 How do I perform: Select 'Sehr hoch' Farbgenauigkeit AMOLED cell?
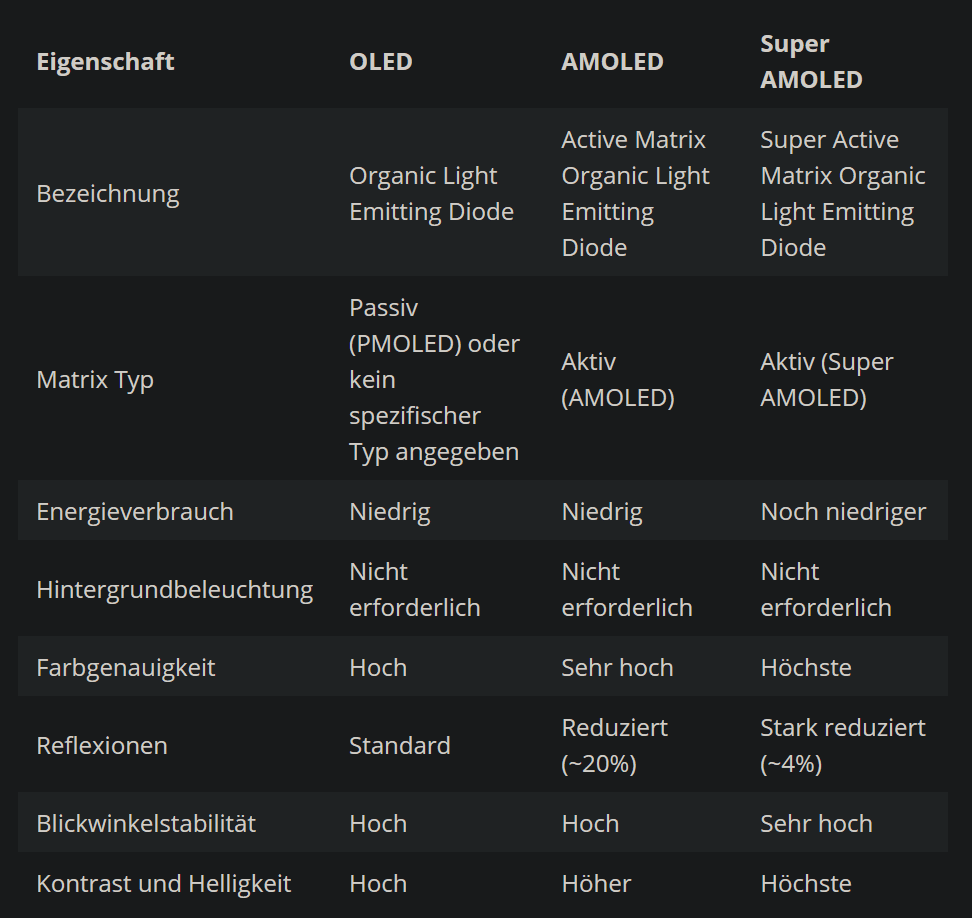[x=617, y=668]
